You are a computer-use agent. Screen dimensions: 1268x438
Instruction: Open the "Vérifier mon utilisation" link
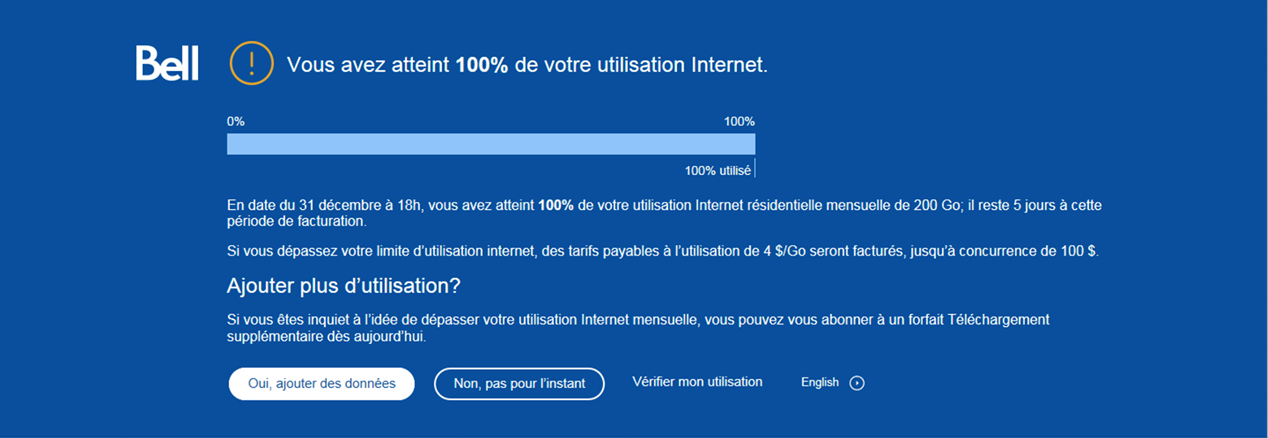[697, 382]
